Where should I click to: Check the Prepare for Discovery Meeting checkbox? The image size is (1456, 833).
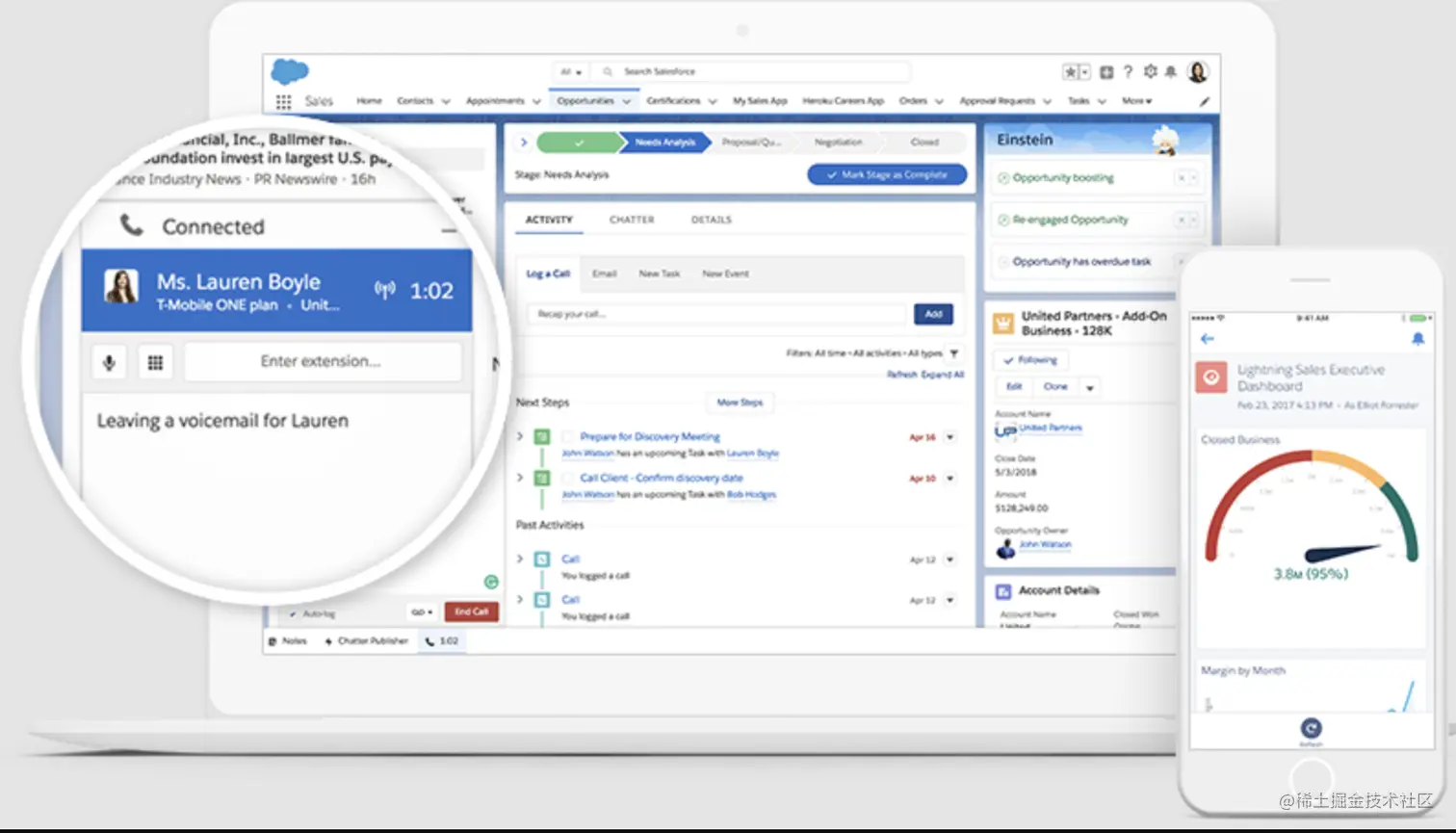(x=568, y=436)
